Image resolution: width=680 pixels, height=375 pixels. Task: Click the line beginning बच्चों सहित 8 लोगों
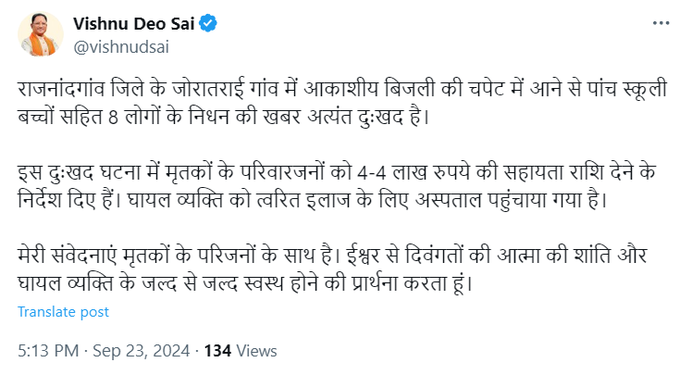coord(224,117)
